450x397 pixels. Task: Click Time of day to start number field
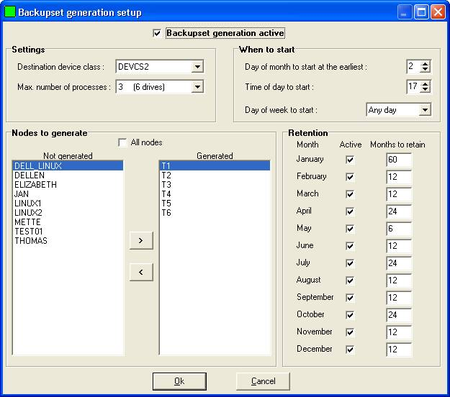pyautogui.click(x=413, y=87)
